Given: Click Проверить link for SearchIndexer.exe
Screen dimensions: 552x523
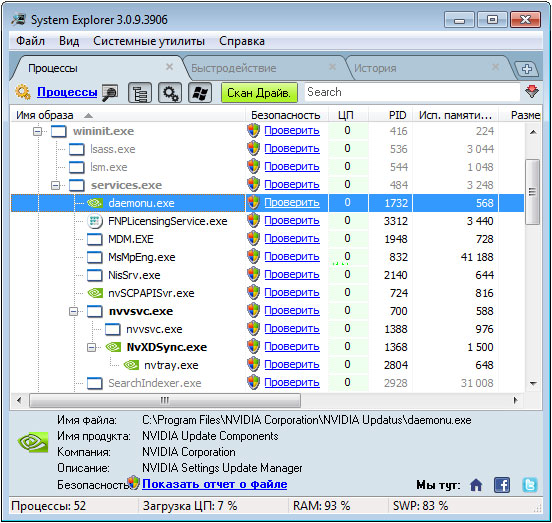Looking at the screenshot, I should 292,383.
